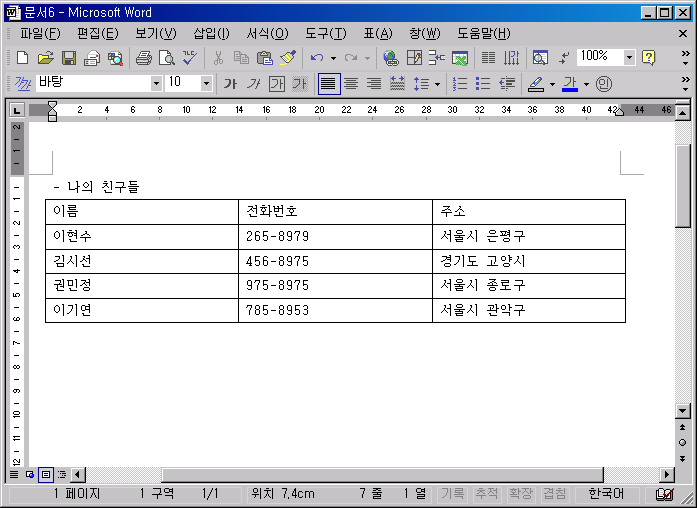This screenshot has width=697, height=508.
Task: Cut the selection with scissors icon
Action: click(218, 58)
